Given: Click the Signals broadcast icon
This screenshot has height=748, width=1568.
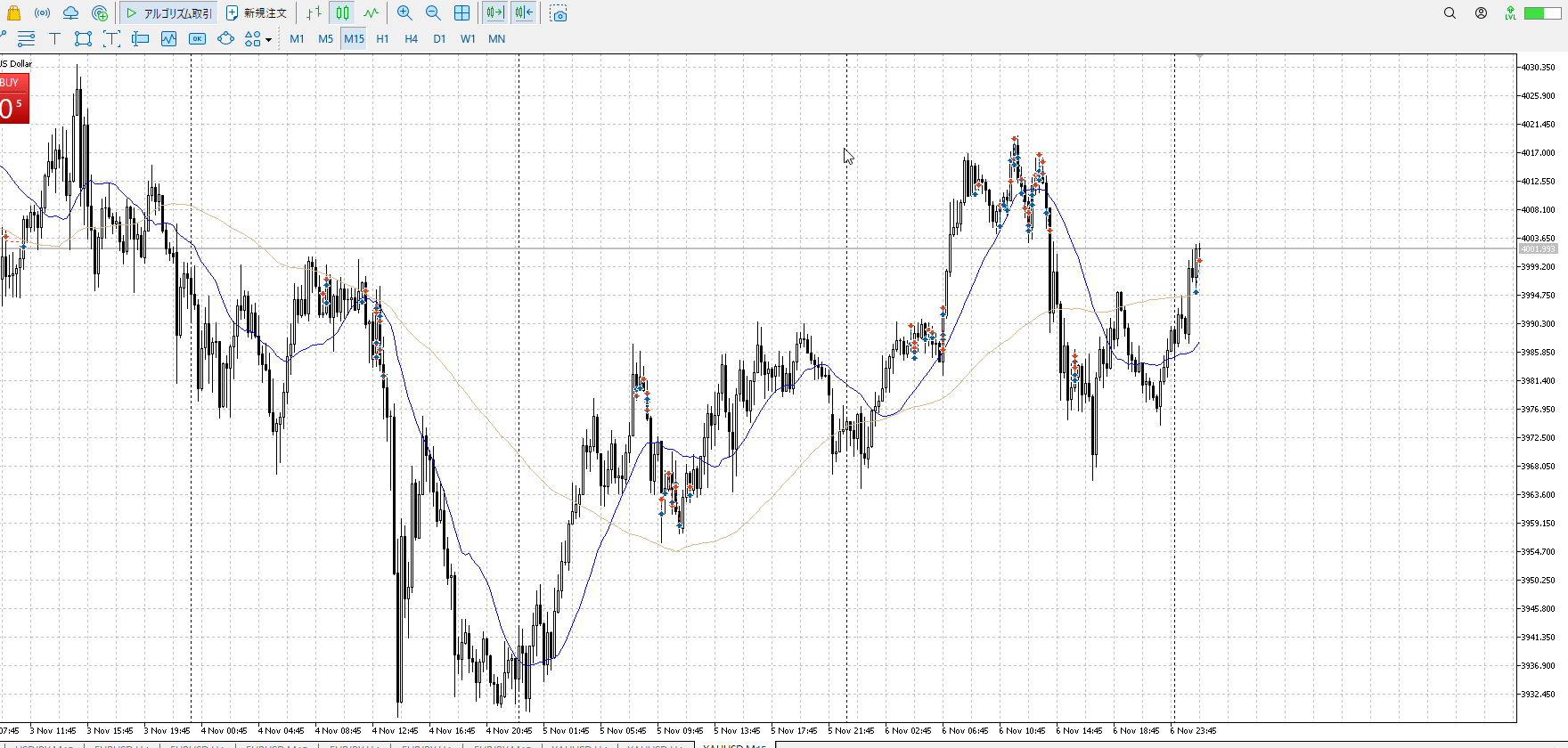Looking at the screenshot, I should (x=42, y=13).
